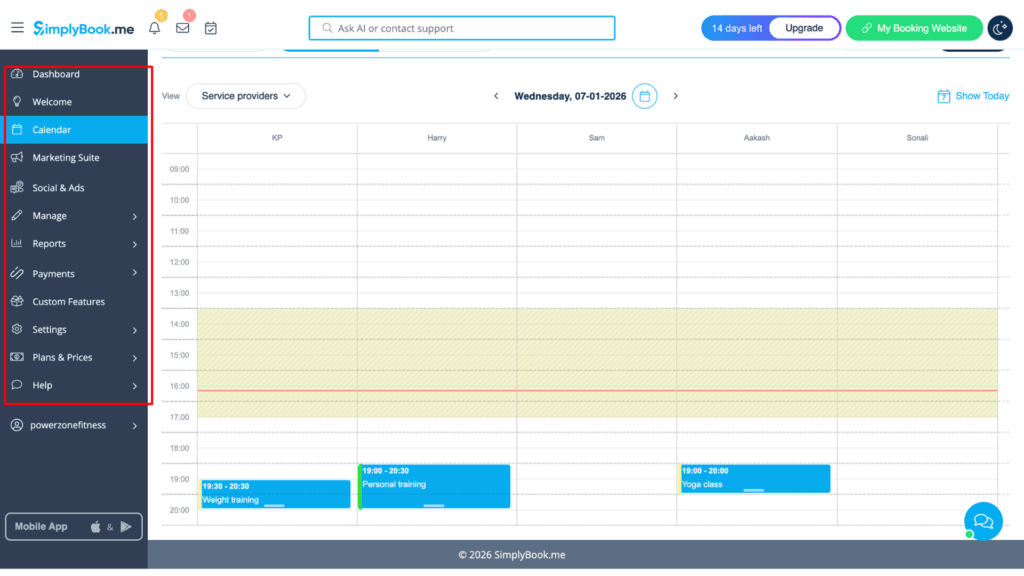Click Show Today in the calendar header
1024x576 pixels.
[x=974, y=96]
